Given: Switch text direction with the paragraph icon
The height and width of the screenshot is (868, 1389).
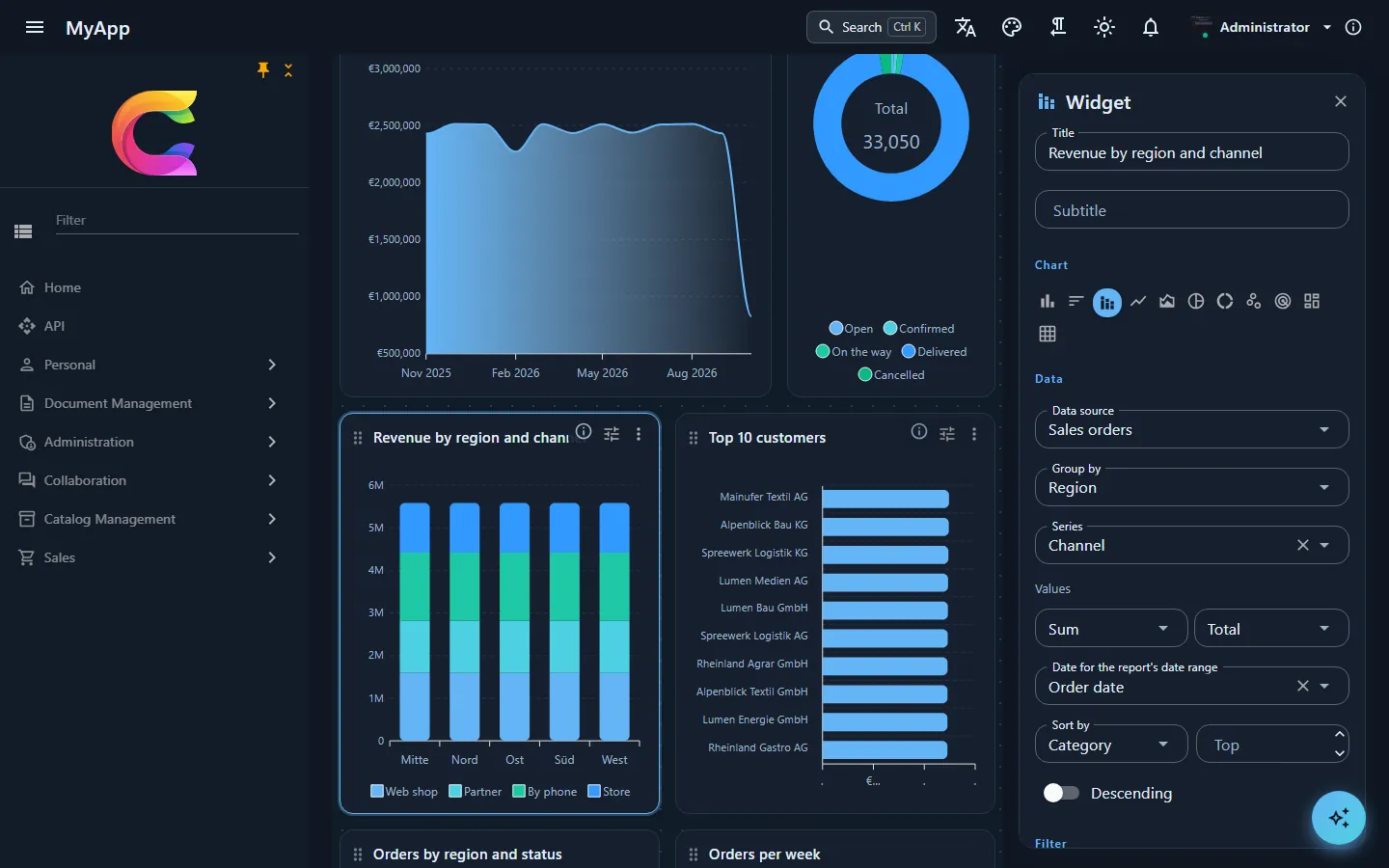Looking at the screenshot, I should tap(1057, 27).
